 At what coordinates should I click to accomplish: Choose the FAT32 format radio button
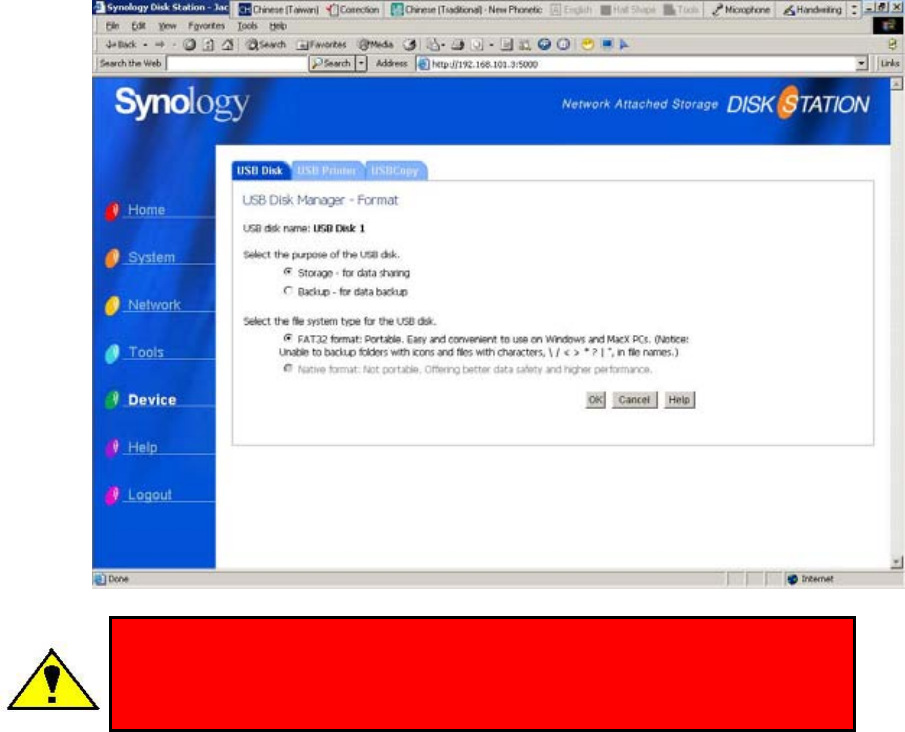click(287, 338)
